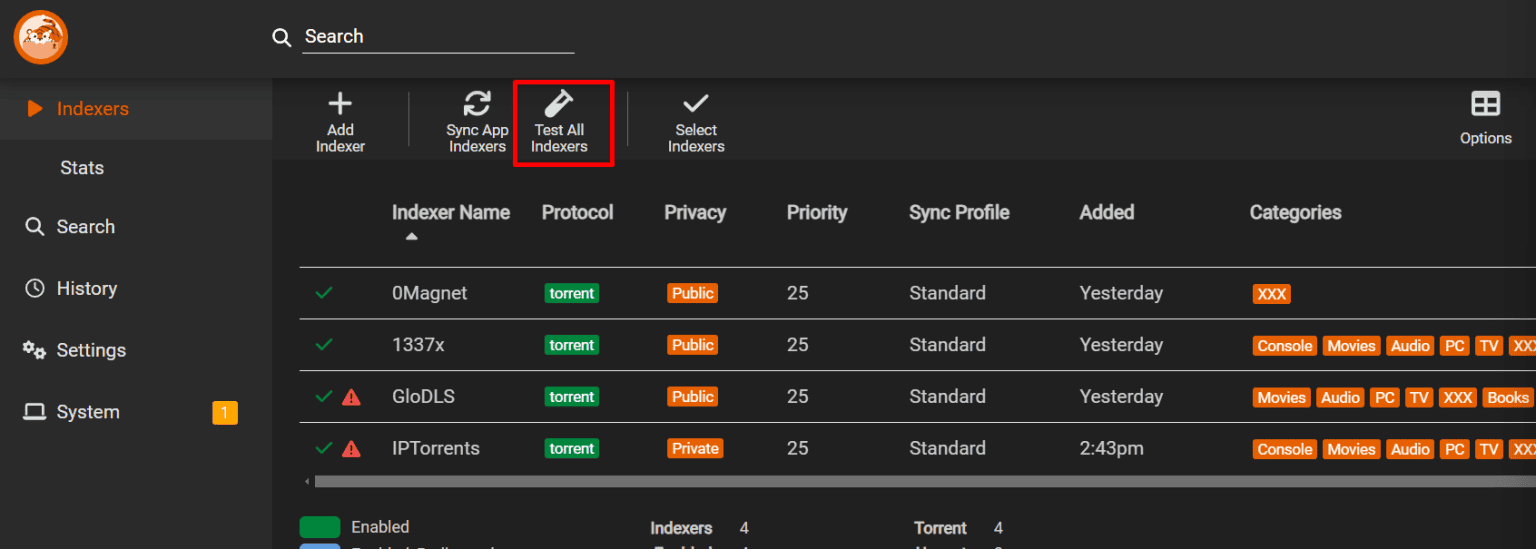
Task: Click the search magnifier icon in header
Action: [281, 37]
